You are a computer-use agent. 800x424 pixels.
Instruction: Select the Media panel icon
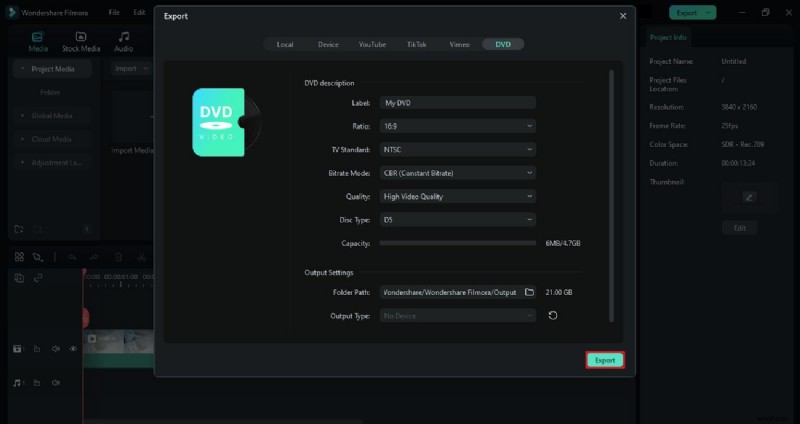tap(38, 41)
